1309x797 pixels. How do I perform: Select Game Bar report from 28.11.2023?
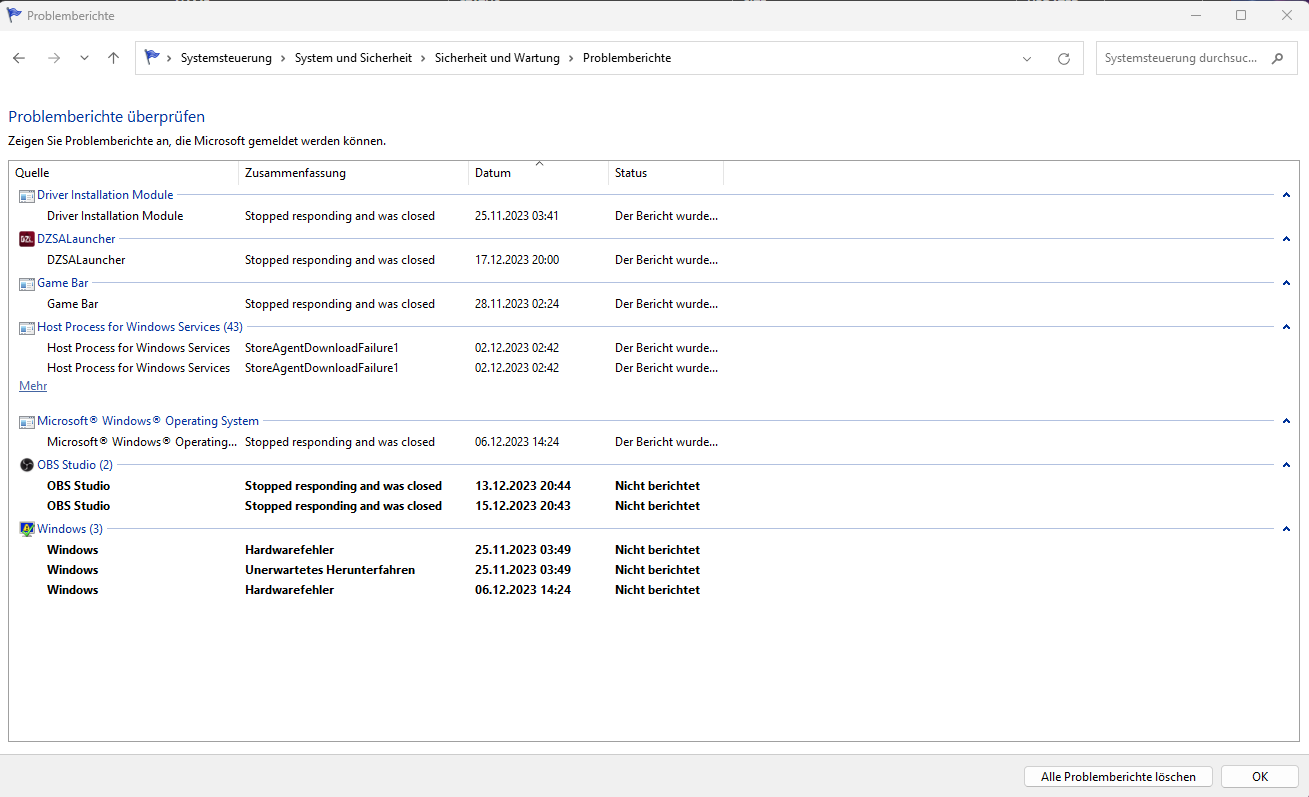coord(383,304)
